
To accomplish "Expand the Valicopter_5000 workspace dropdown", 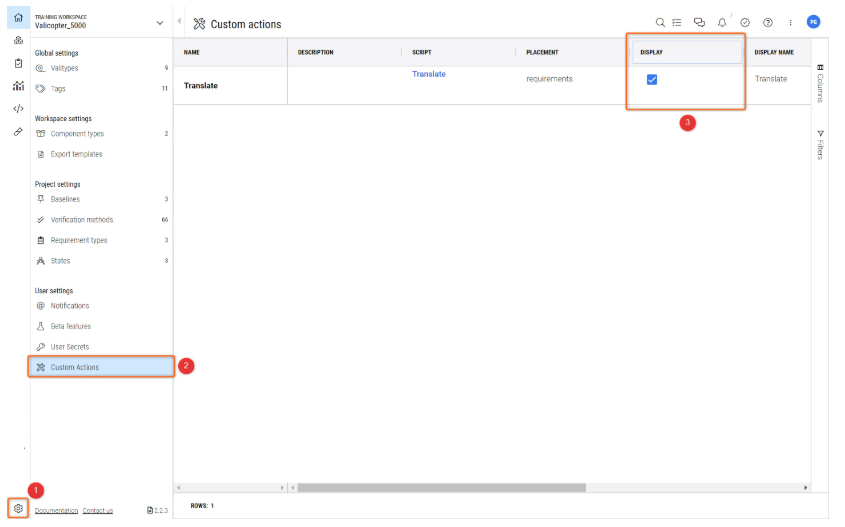I will pyautogui.click(x=160, y=23).
